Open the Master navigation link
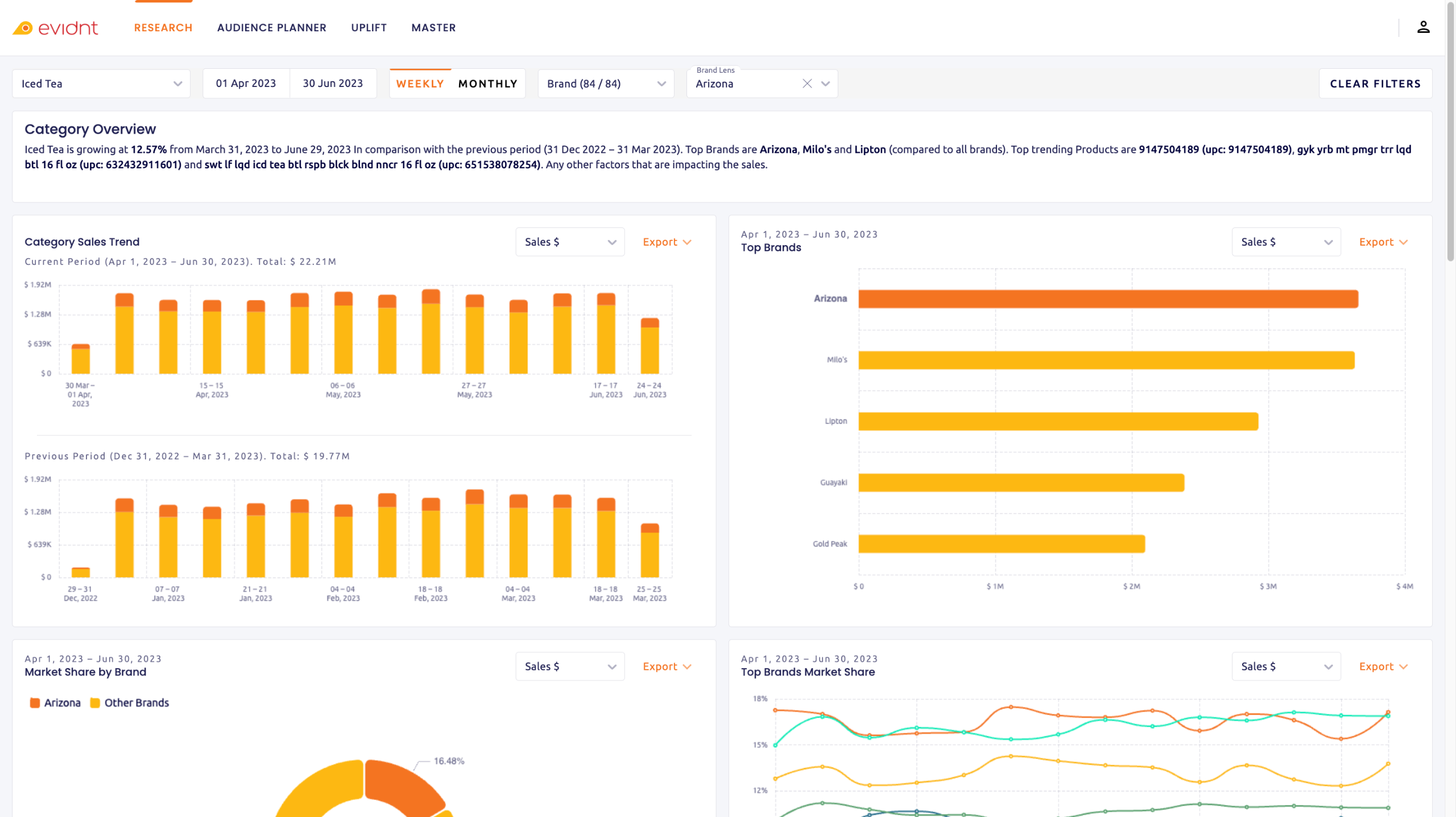Screen dimensions: 1456x817 tap(433, 28)
